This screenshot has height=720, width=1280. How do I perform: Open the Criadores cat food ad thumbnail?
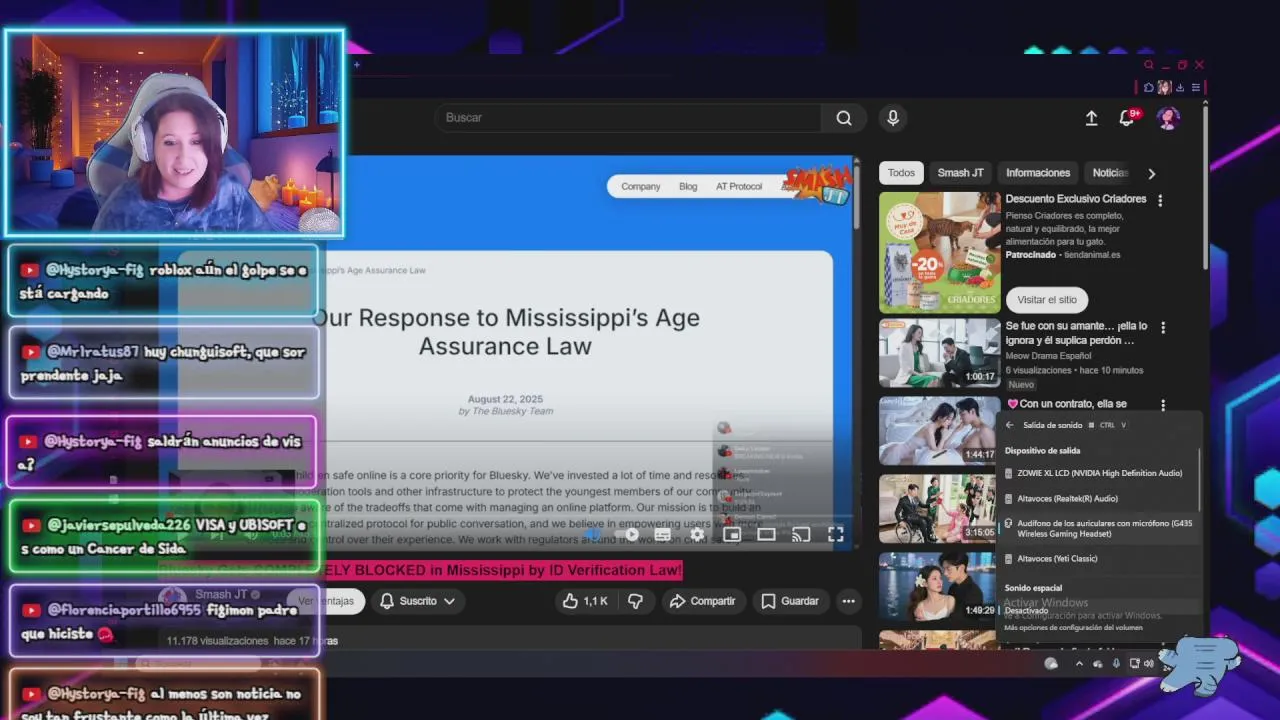(x=940, y=252)
